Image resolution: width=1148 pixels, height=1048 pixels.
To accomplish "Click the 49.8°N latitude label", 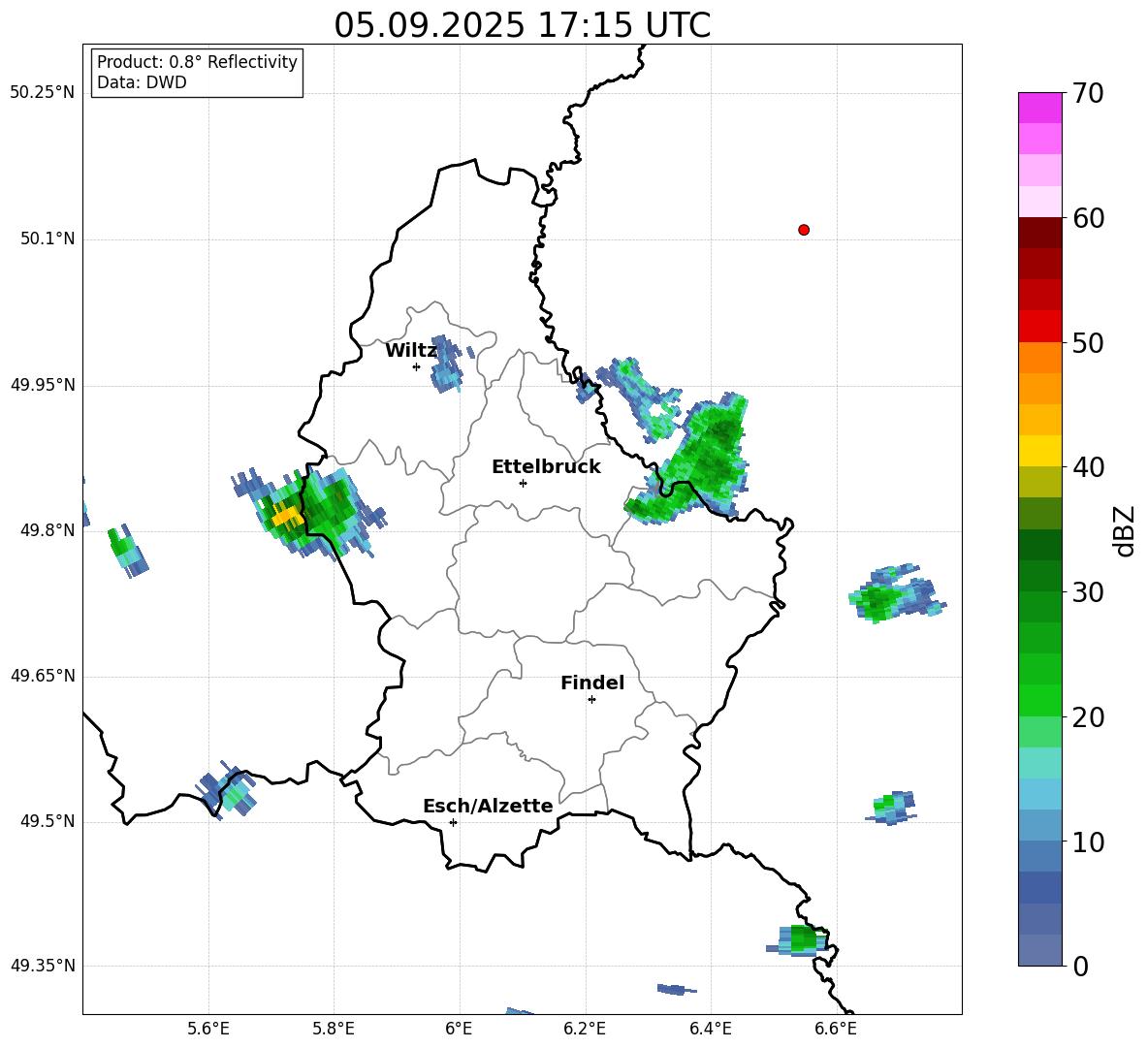I will pos(48,530).
